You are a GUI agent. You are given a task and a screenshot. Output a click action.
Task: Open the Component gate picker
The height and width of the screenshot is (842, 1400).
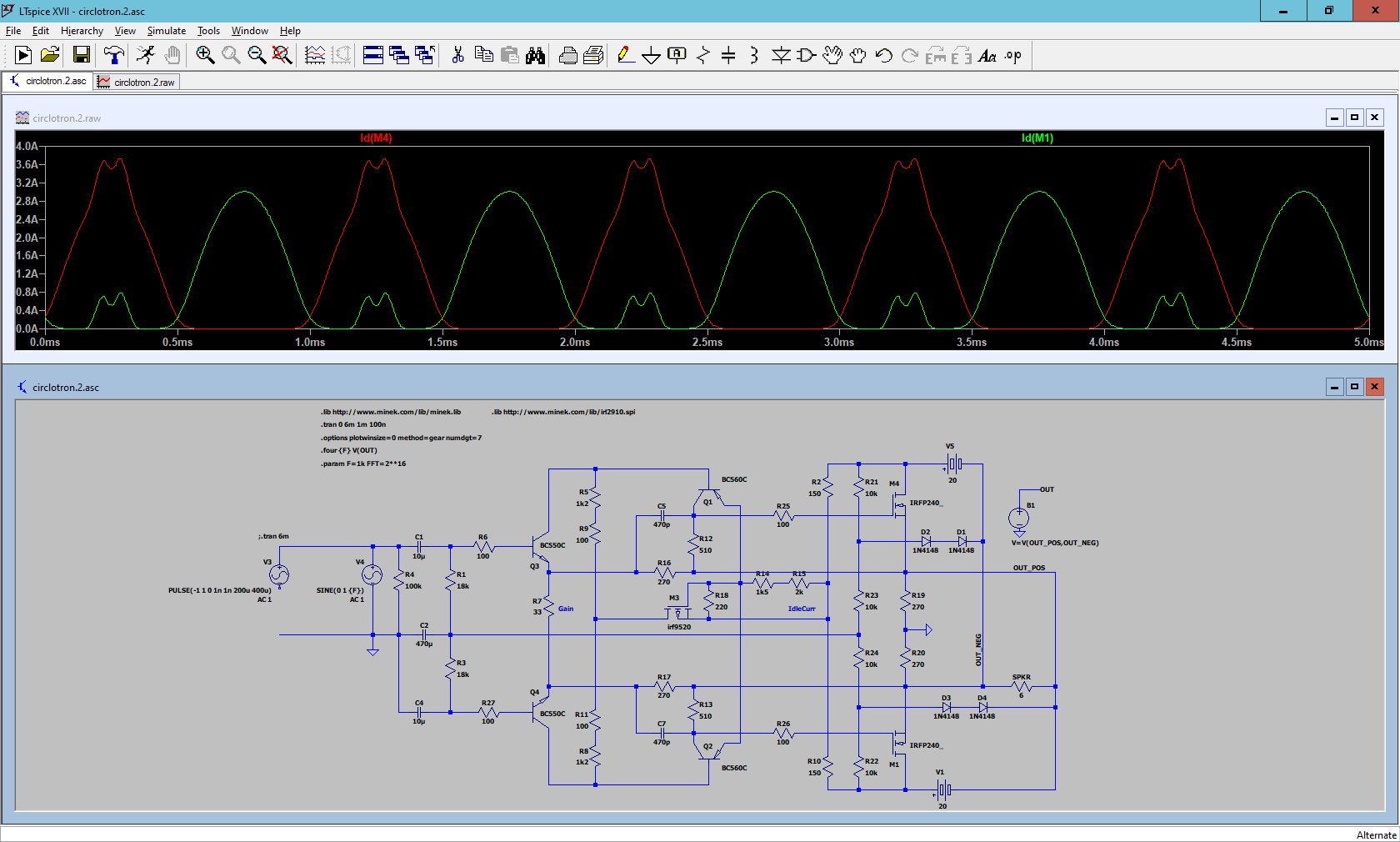coord(807,55)
